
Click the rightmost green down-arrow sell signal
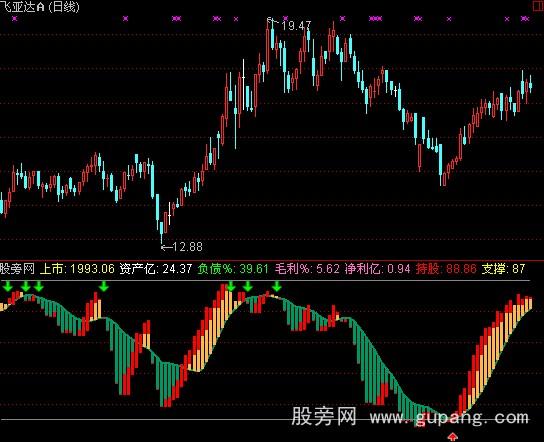tap(276, 287)
